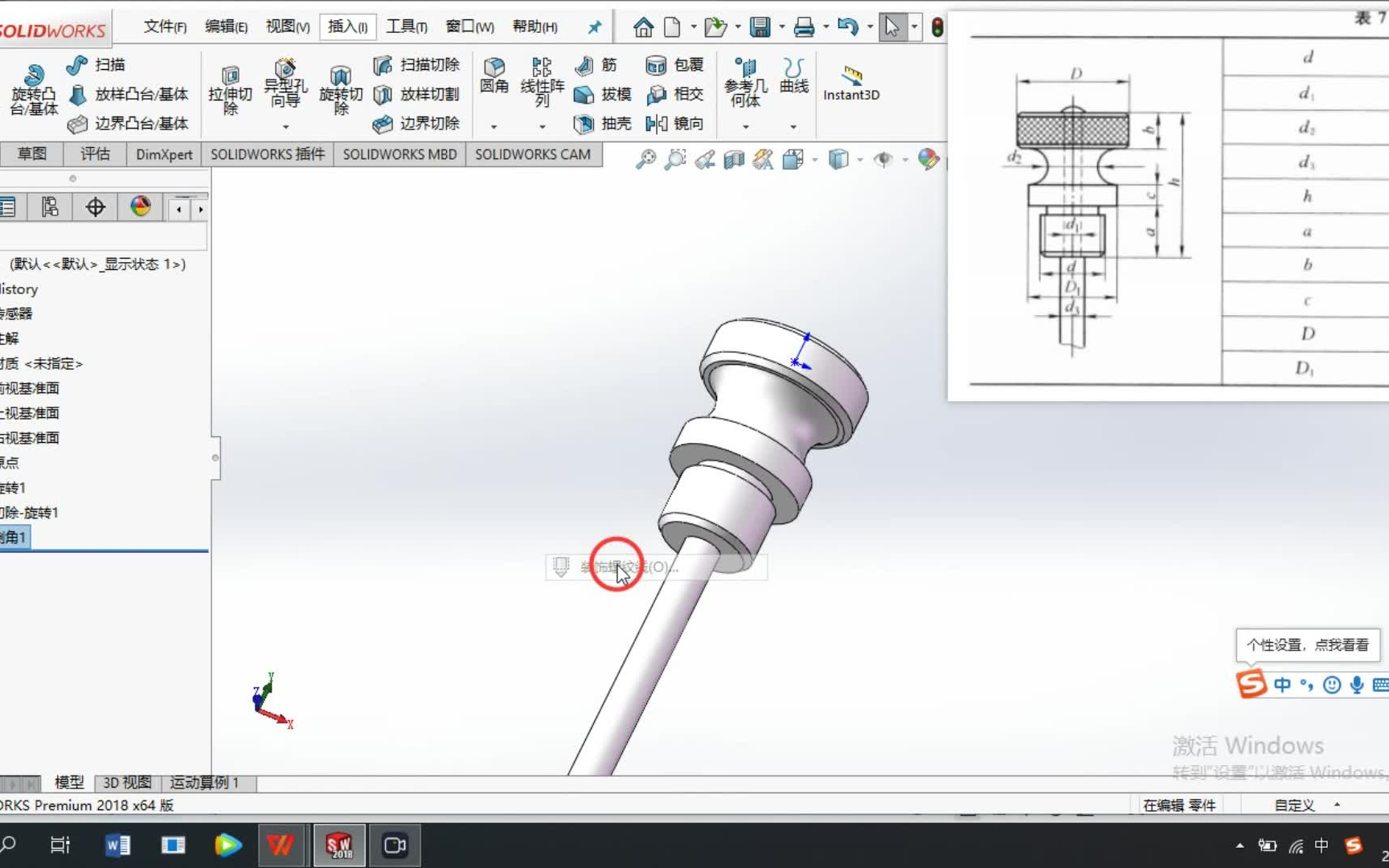Open the 插入 menu
The image size is (1389, 868).
tap(347, 26)
